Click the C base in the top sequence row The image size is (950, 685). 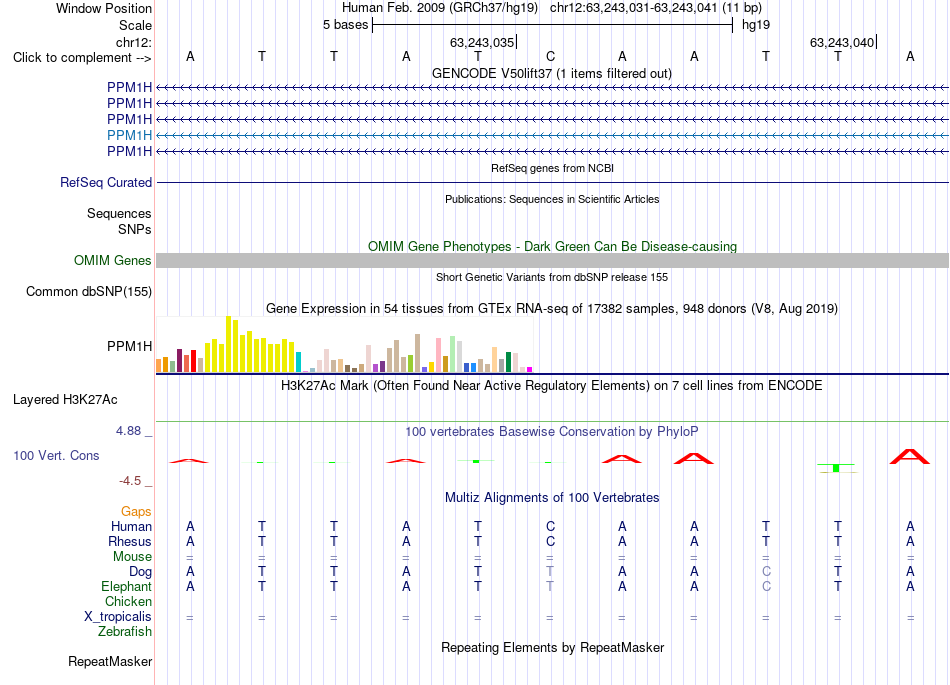(550, 56)
